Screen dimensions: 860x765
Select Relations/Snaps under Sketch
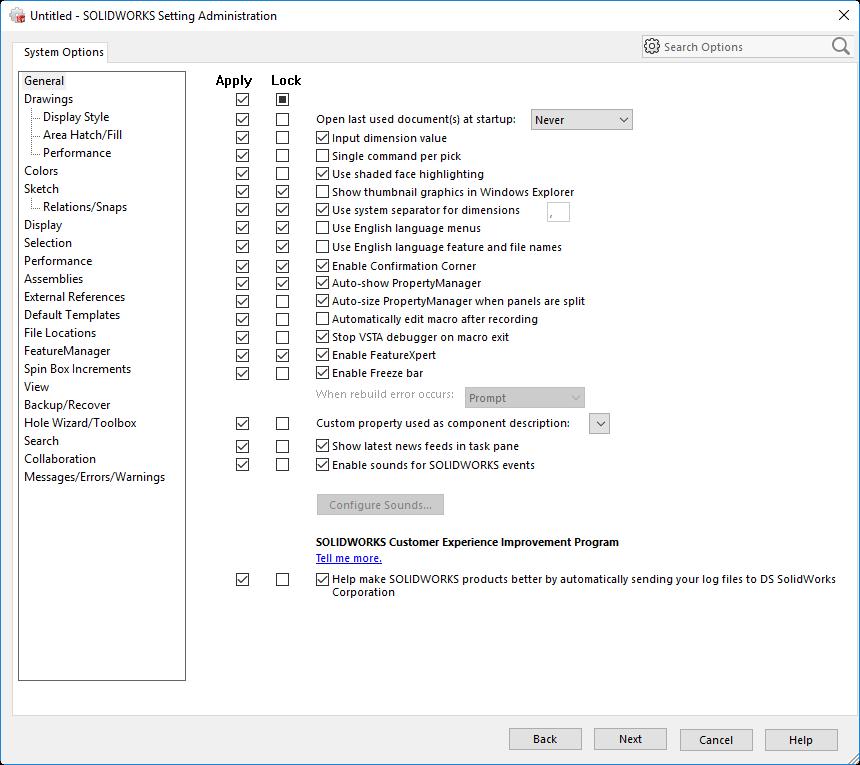[x=85, y=207]
